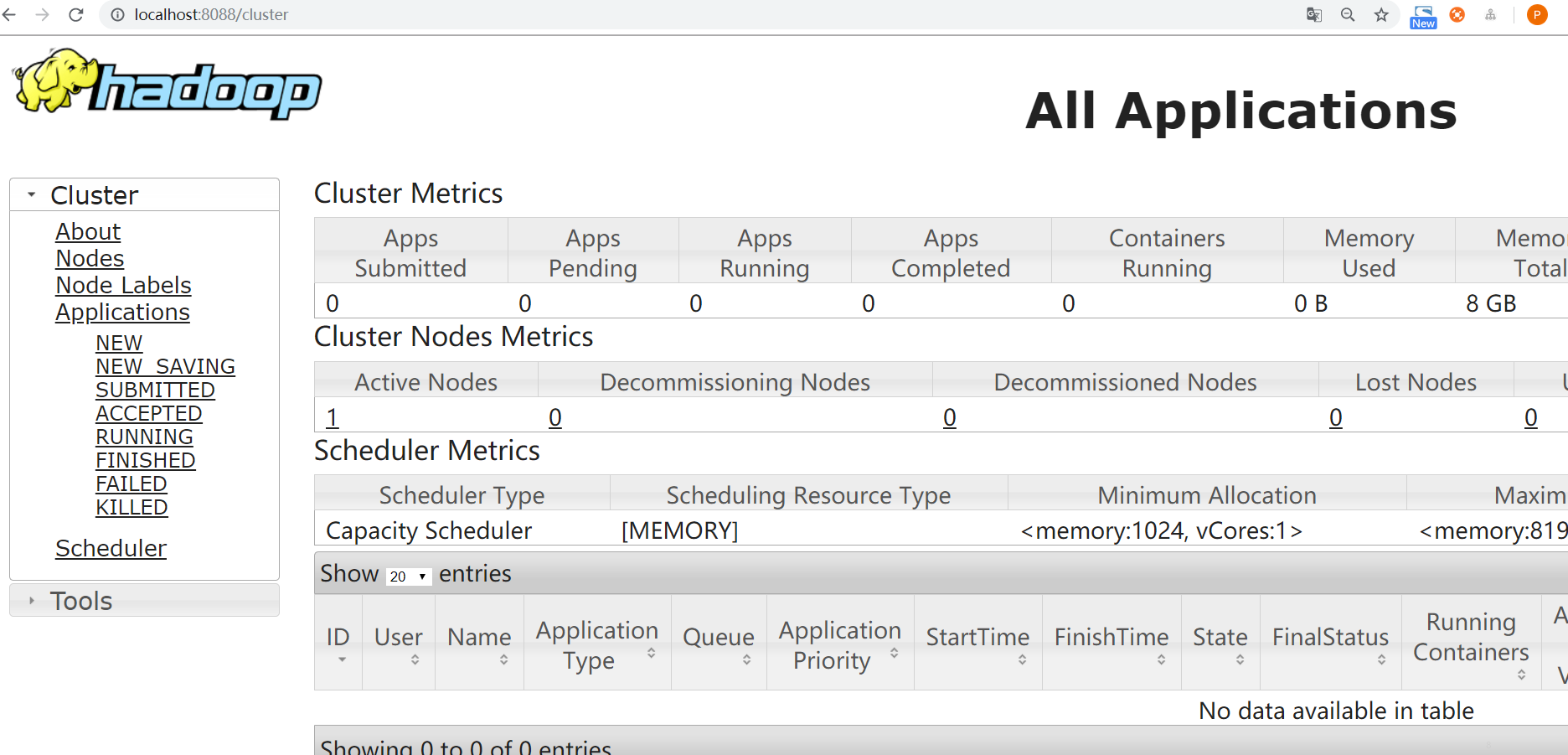Bookmark this page with the star icon

1381,15
